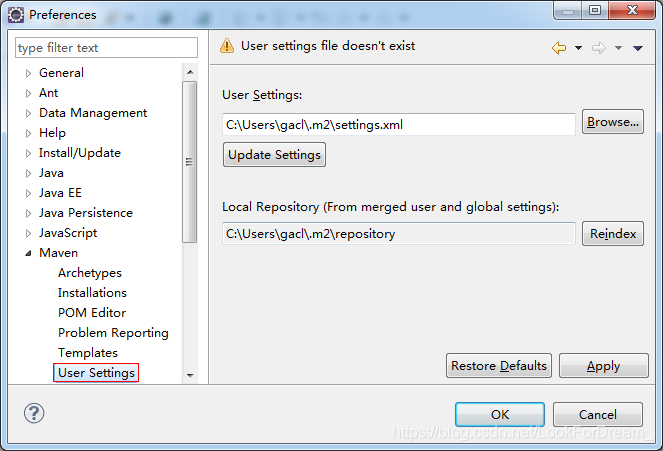This screenshot has width=663, height=451.
Task: Expand the Java tree node
Action: coord(28,173)
